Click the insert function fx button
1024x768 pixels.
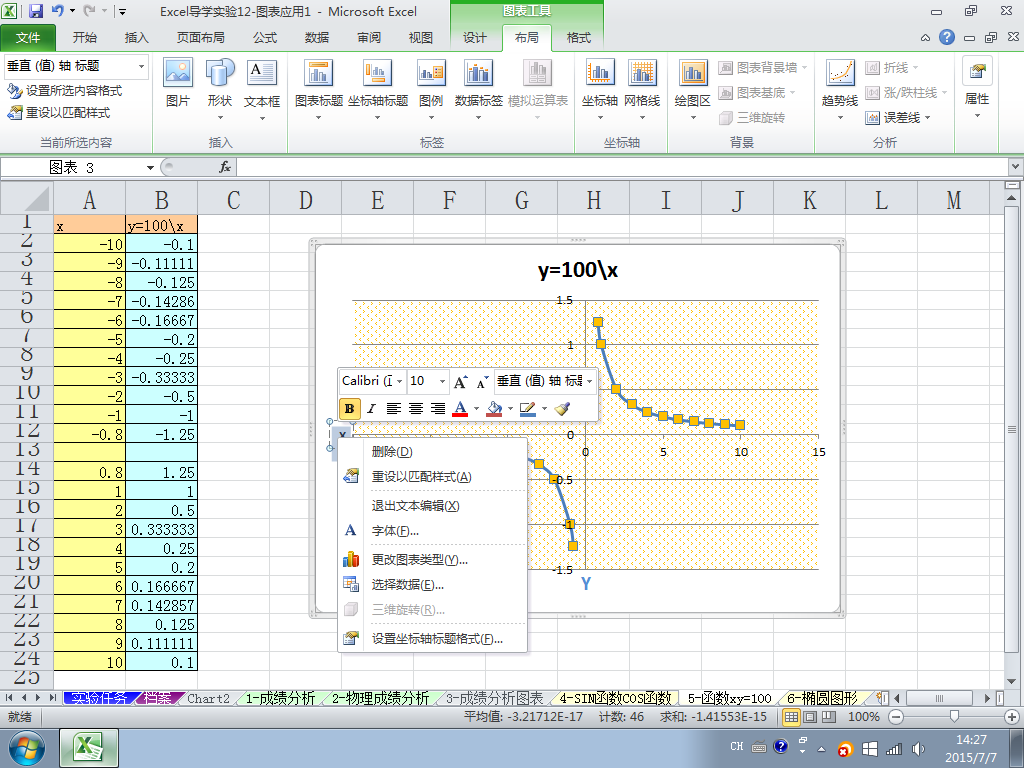coord(225,167)
